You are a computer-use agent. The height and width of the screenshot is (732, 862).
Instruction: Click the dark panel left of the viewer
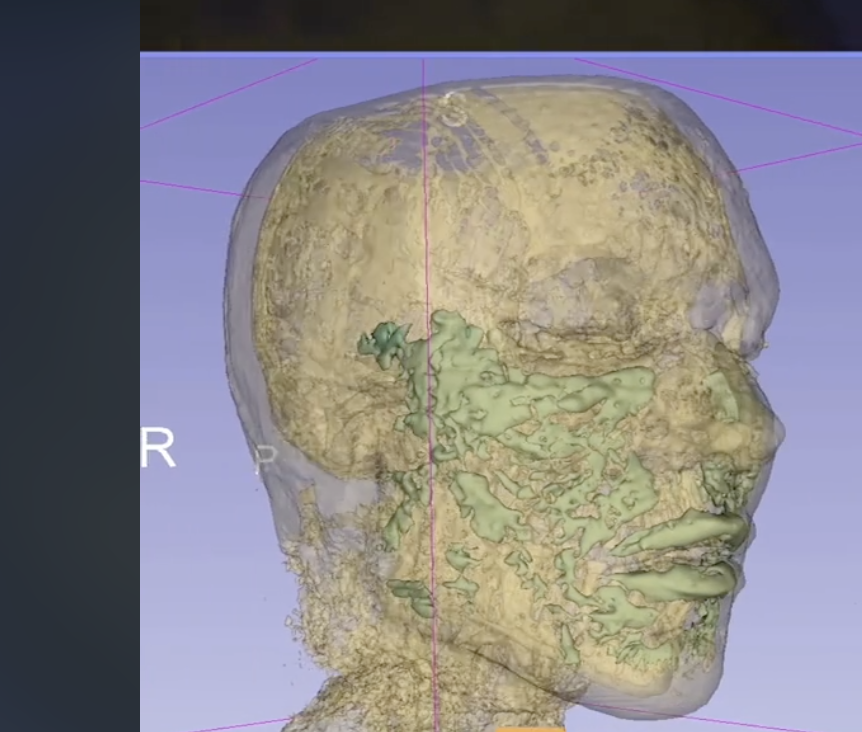coord(69,366)
